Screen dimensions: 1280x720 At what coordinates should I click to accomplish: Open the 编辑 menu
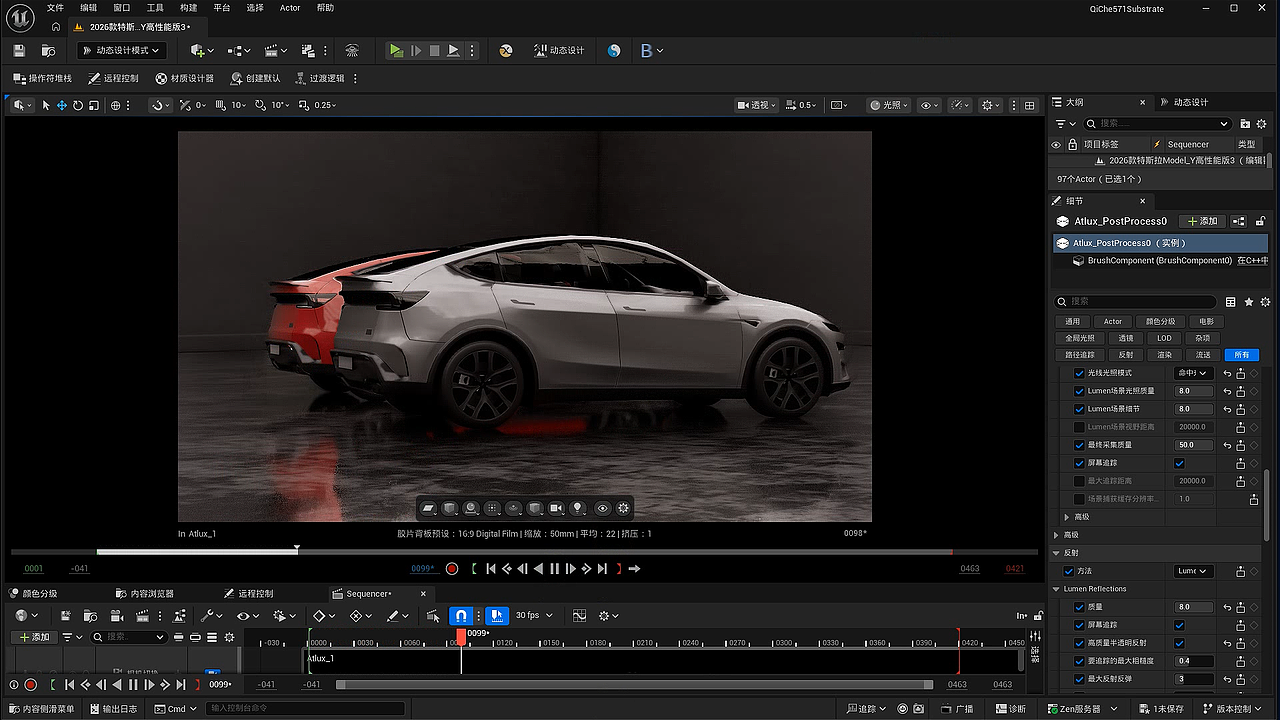coord(89,7)
